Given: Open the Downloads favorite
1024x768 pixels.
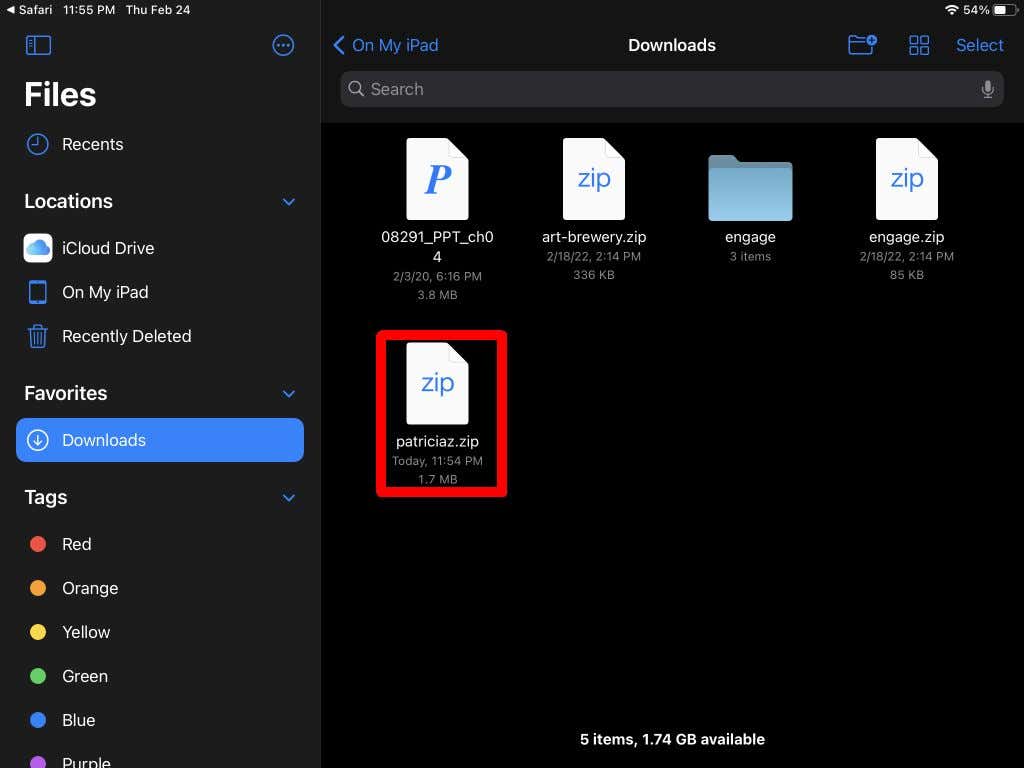Looking at the screenshot, I should tap(104, 440).
